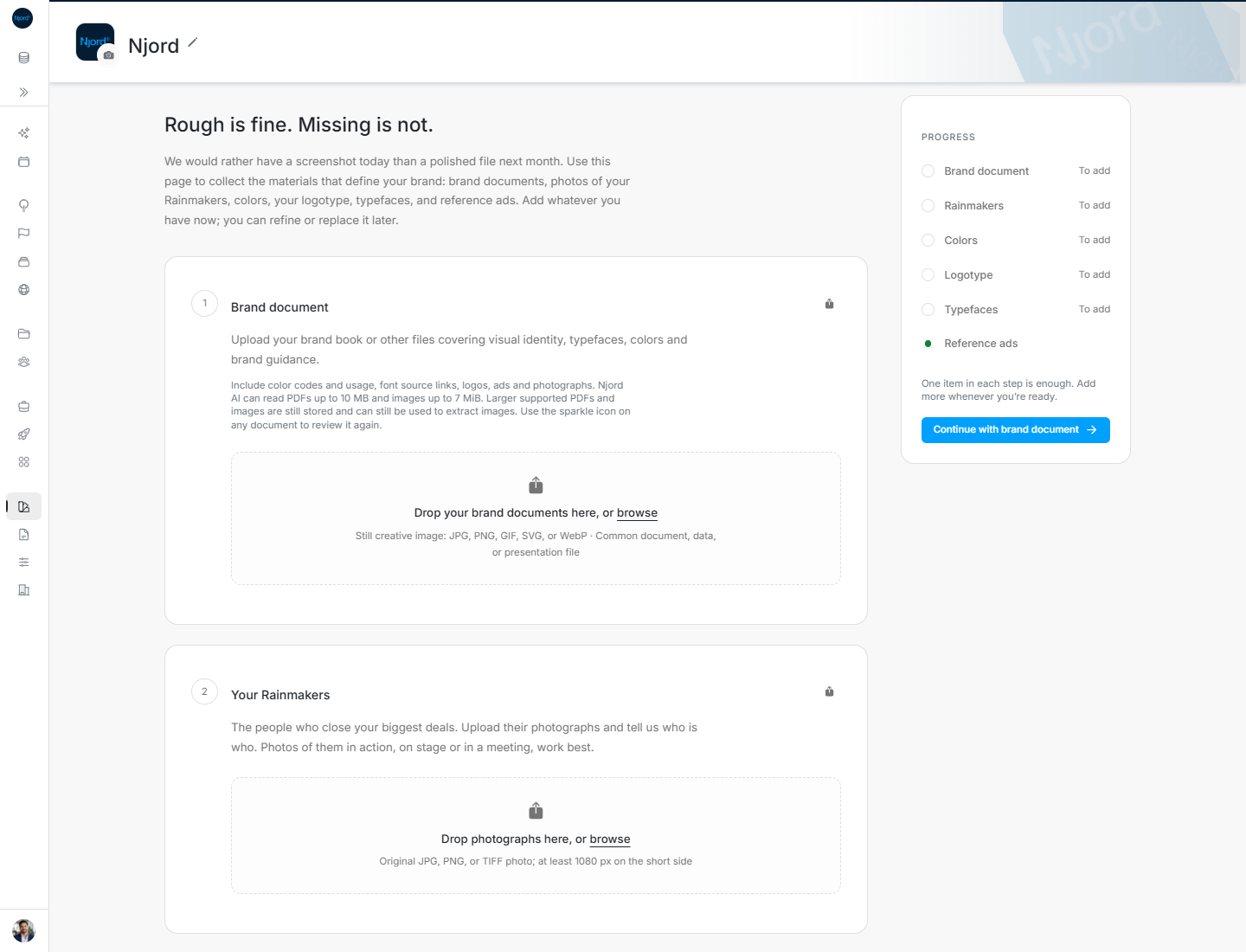Click the upload icon in Brand document header

[829, 304]
